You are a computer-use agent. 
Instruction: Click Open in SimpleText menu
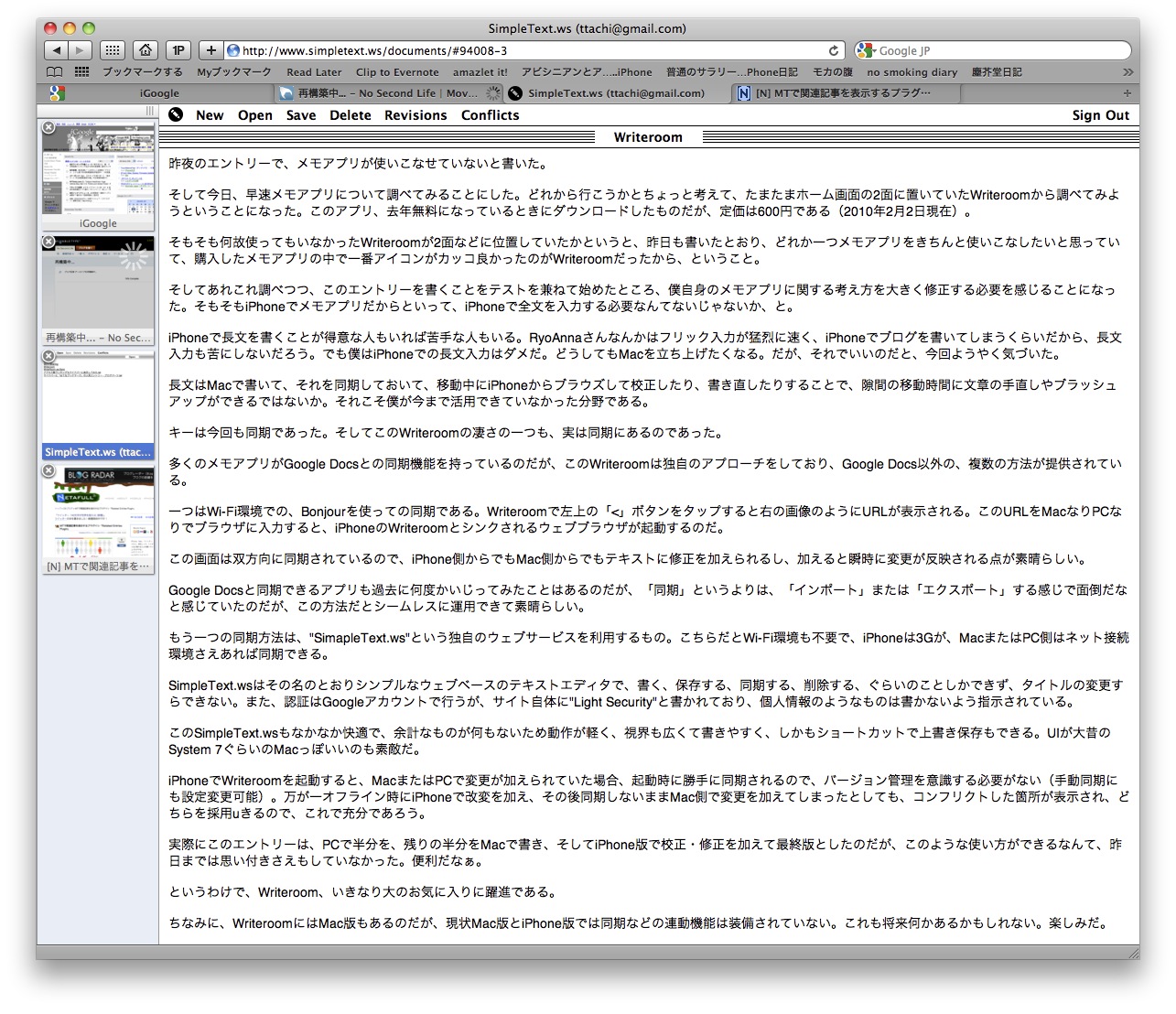coord(255,115)
